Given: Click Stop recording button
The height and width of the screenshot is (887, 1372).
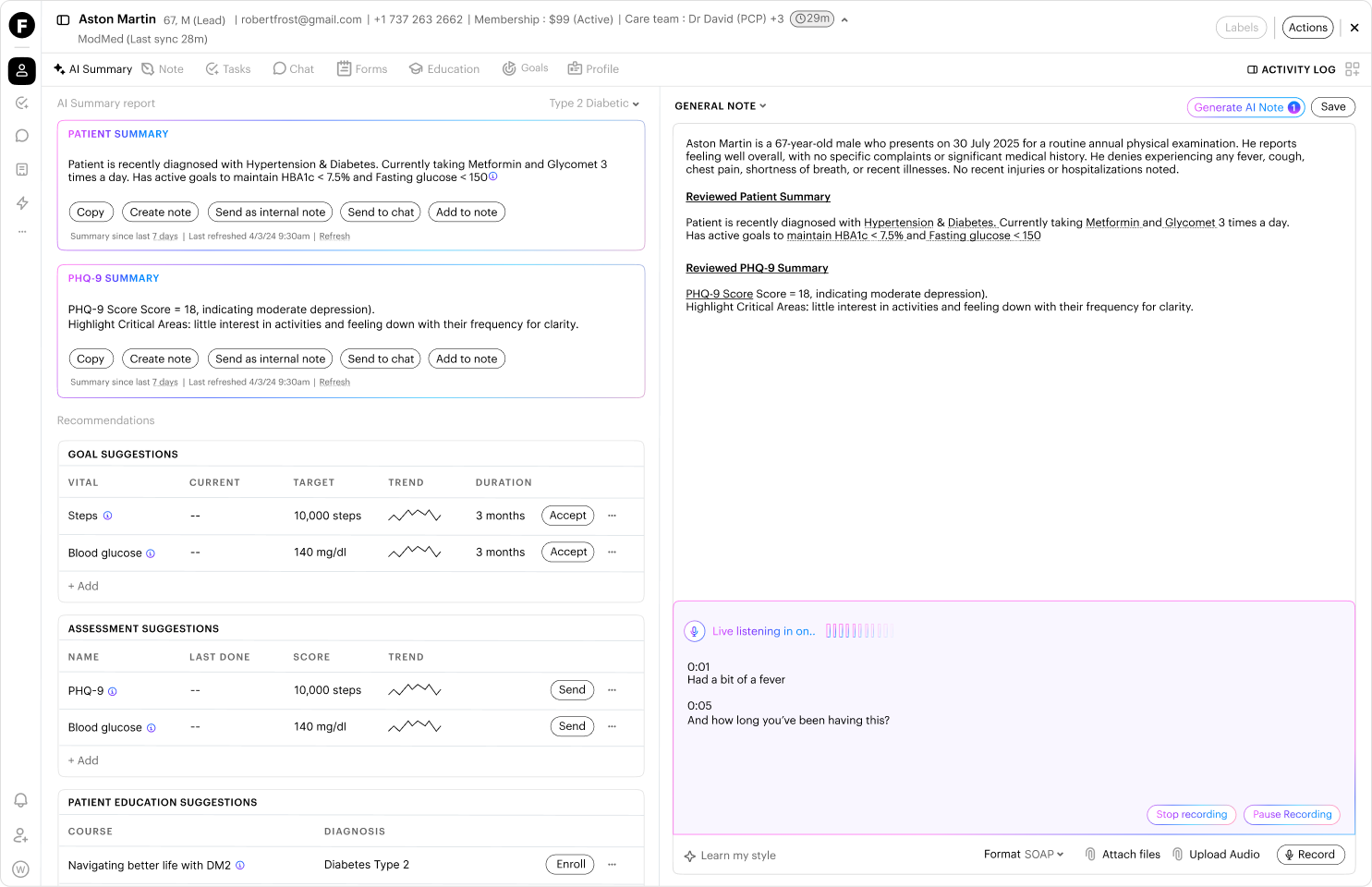Looking at the screenshot, I should [1192, 815].
